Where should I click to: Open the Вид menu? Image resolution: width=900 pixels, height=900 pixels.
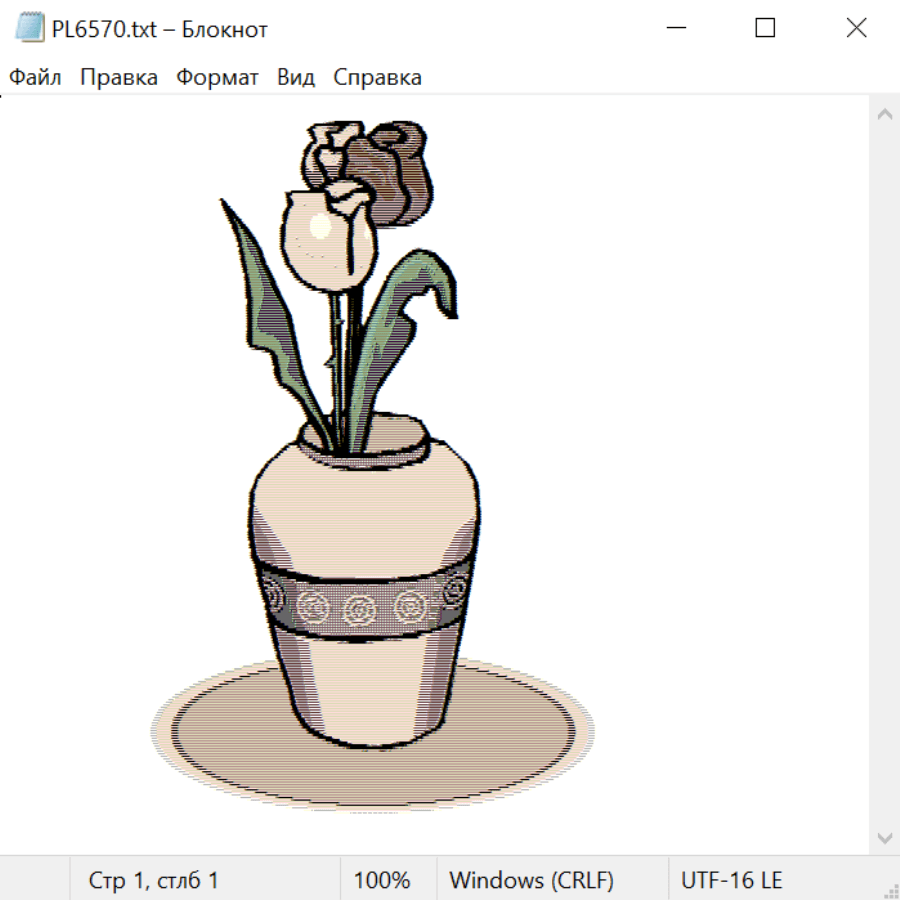[x=296, y=78]
